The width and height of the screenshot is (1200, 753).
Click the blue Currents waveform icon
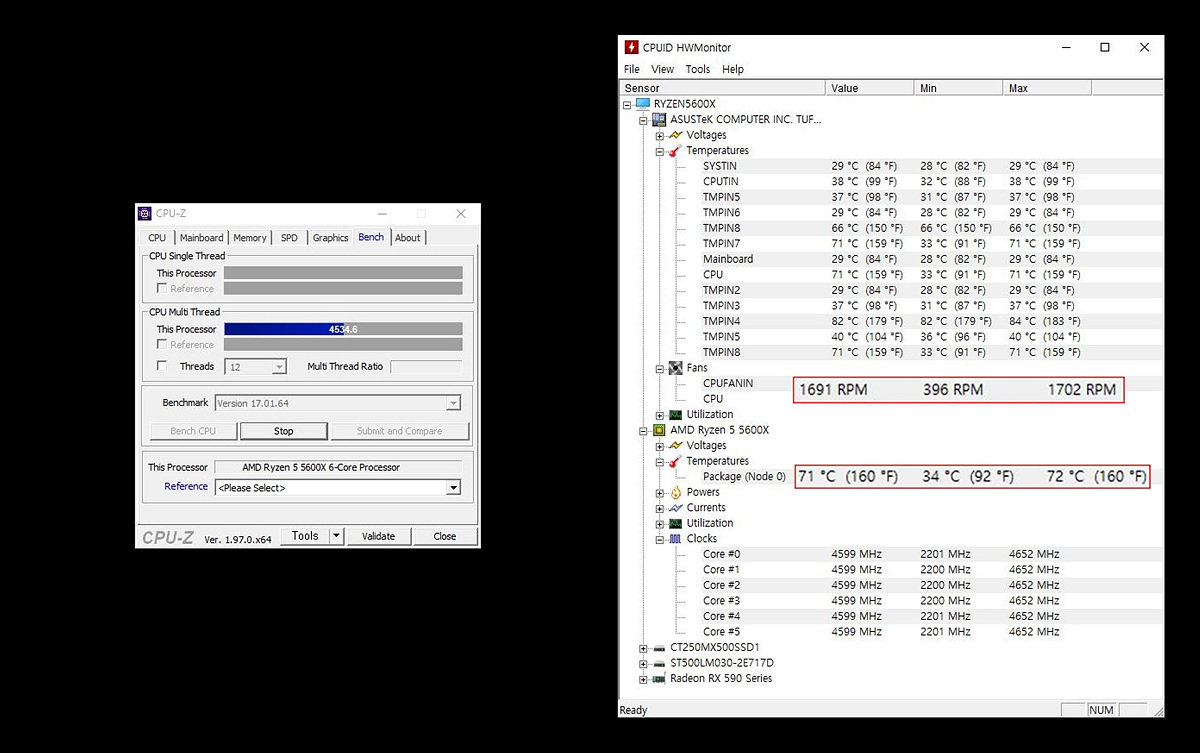pyautogui.click(x=675, y=508)
